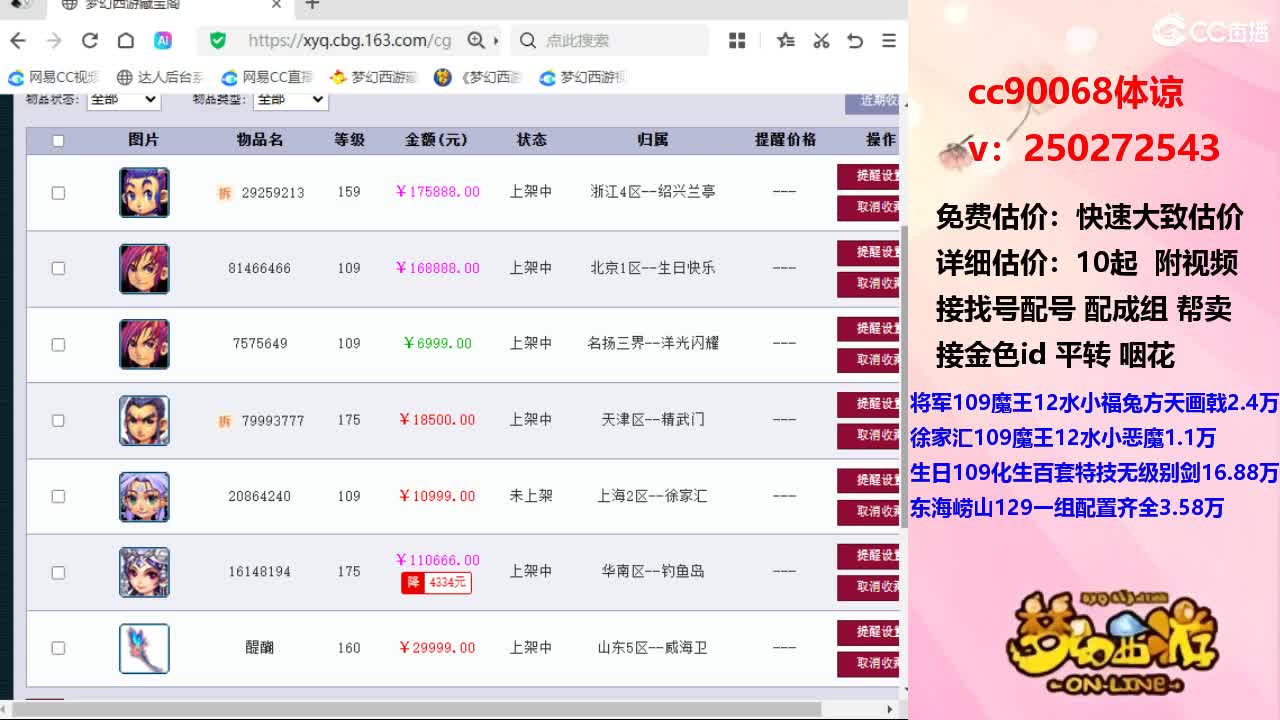
Task: Open the browser hamburger menu
Action: (x=888, y=41)
